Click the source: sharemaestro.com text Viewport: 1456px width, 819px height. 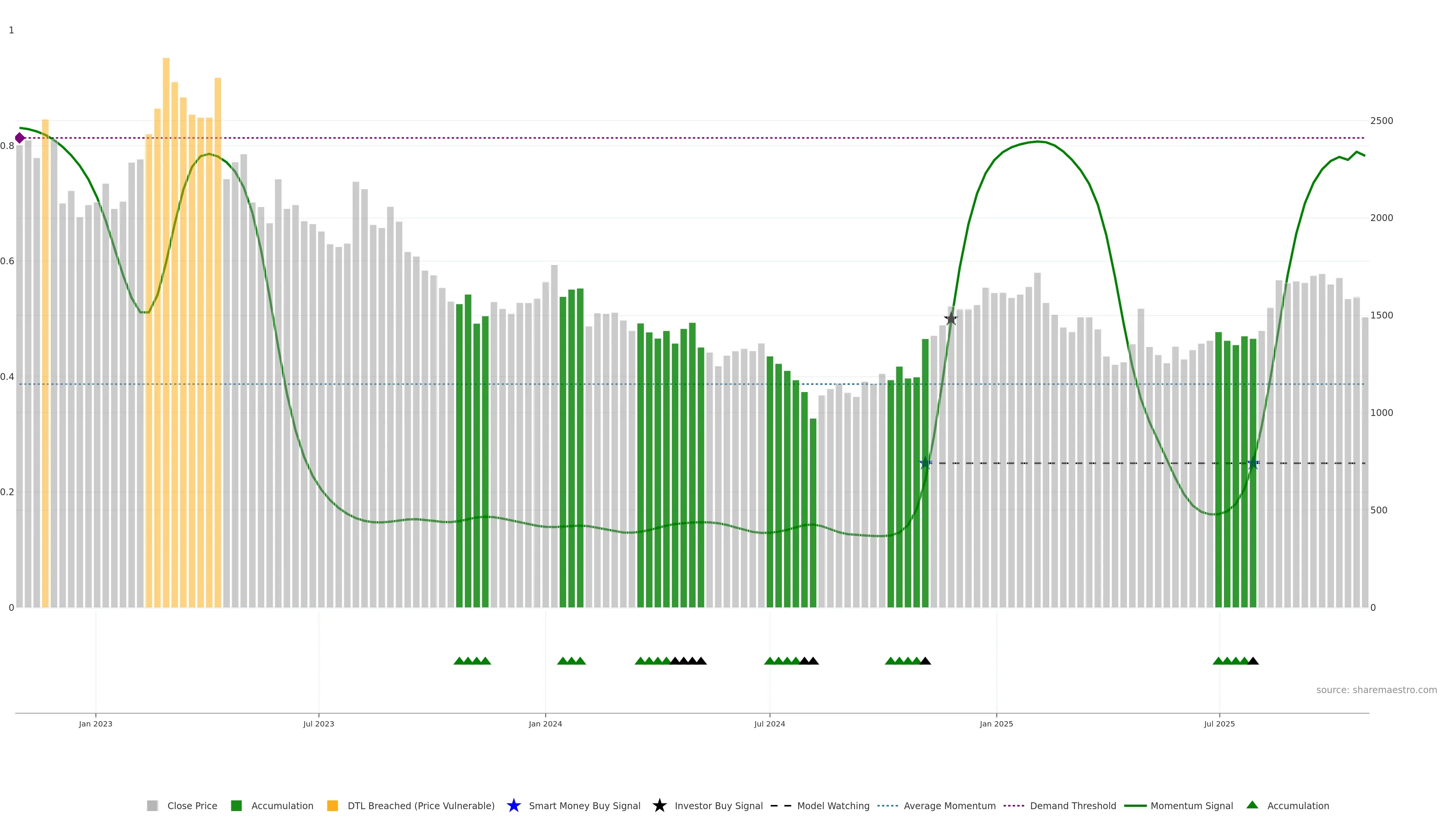click(1376, 690)
